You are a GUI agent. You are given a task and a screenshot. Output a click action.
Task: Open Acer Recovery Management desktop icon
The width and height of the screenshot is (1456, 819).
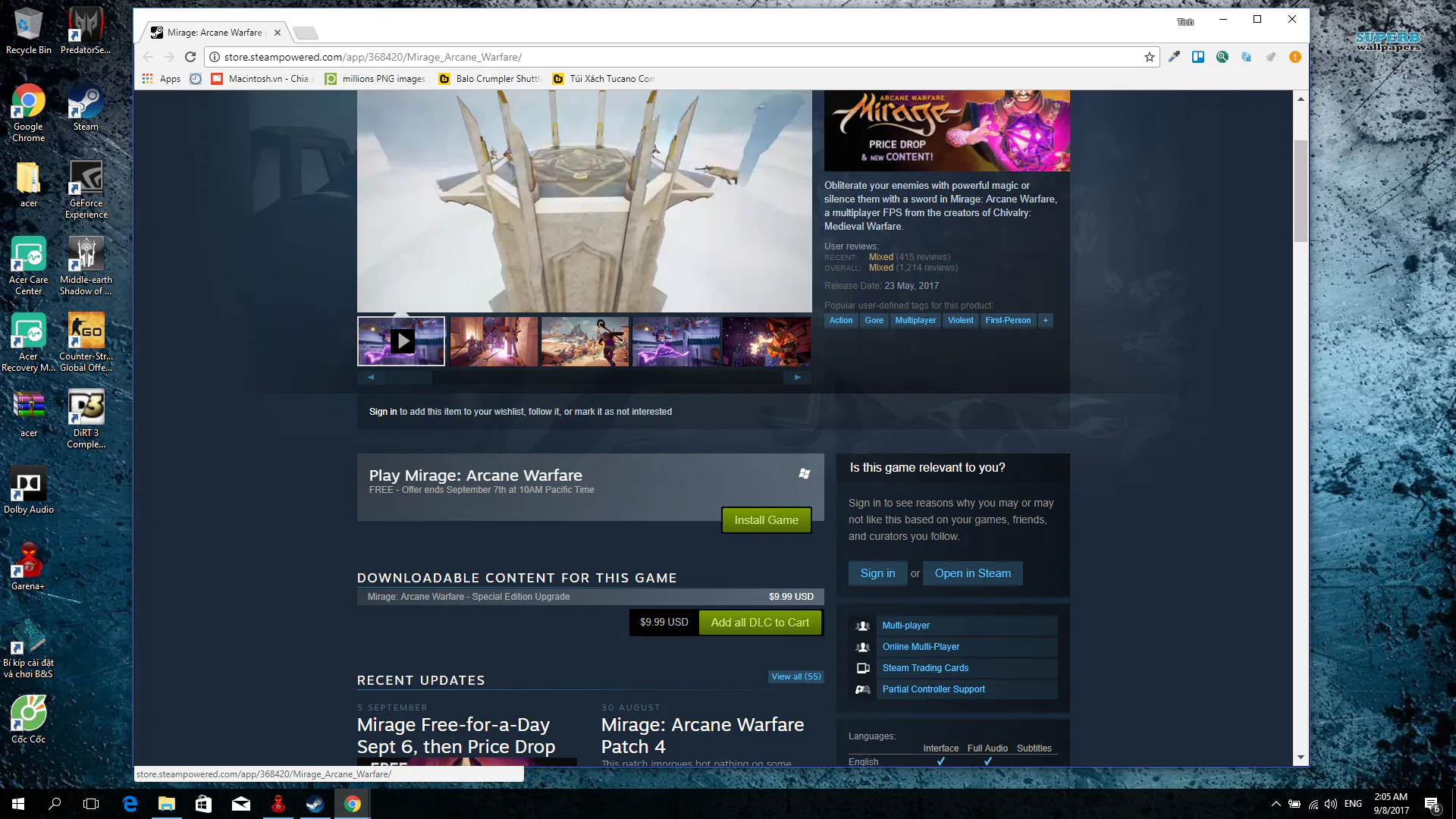(x=28, y=343)
